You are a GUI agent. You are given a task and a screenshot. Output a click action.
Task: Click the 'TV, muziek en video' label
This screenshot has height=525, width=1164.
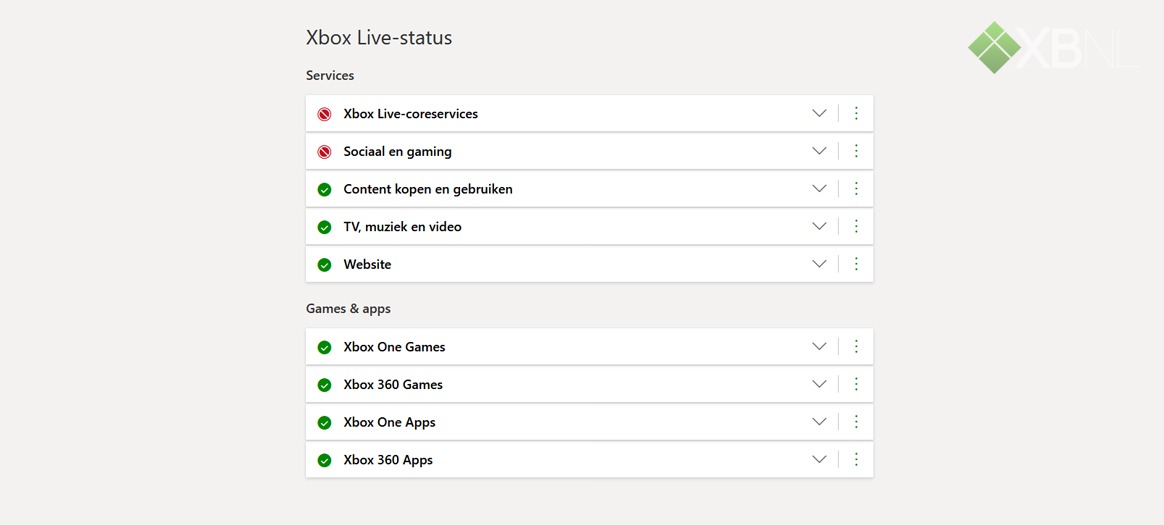point(402,227)
